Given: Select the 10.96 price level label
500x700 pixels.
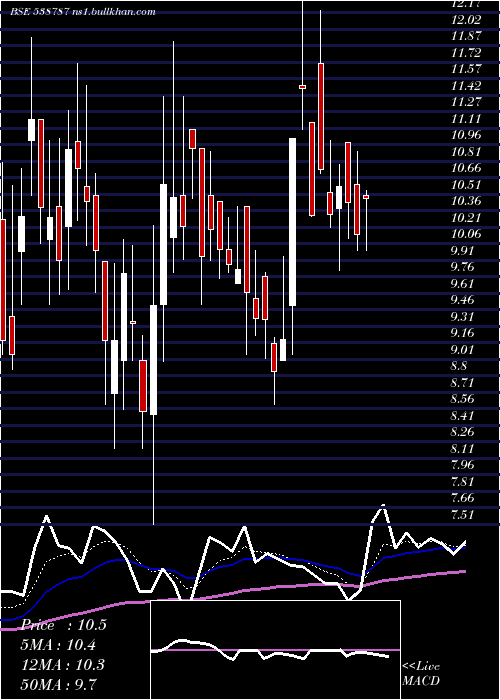Looking at the screenshot, I should pyautogui.click(x=466, y=135).
